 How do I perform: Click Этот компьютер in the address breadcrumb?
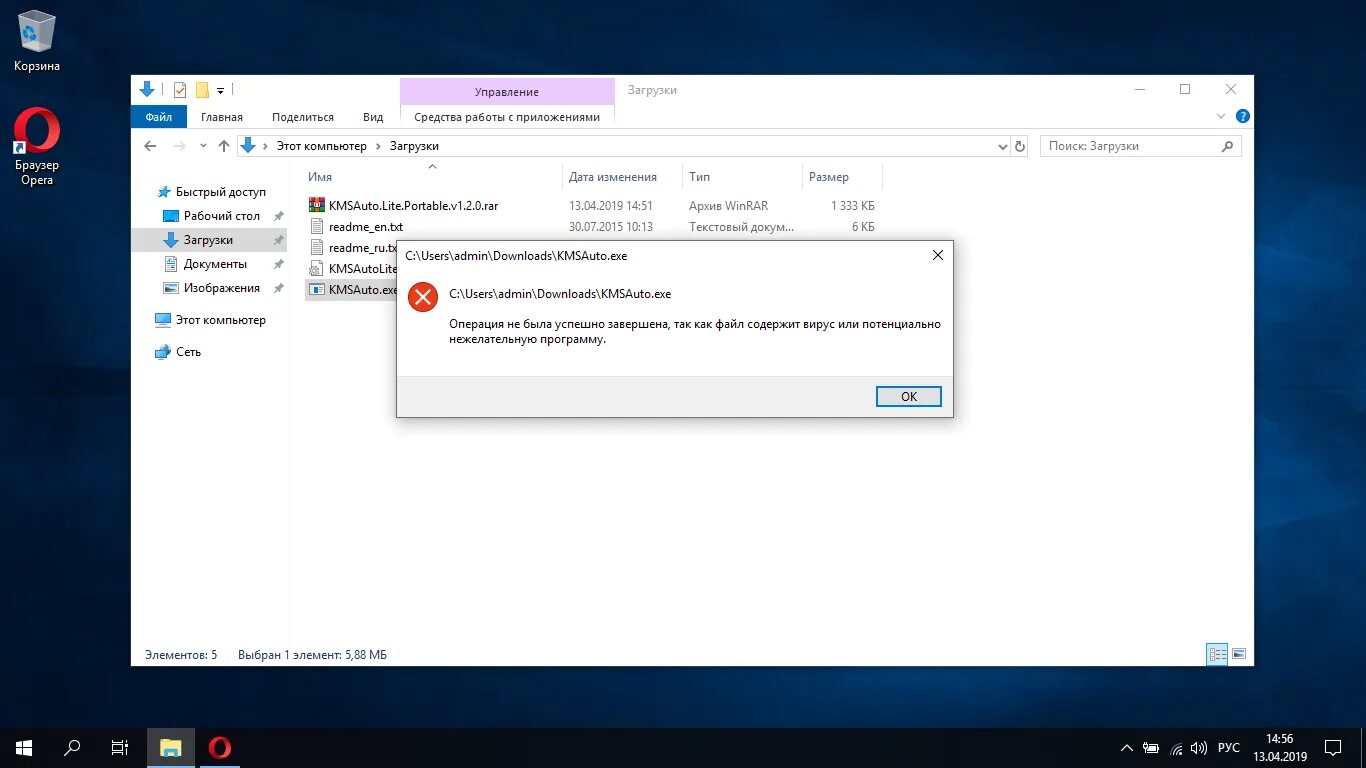[x=322, y=146]
